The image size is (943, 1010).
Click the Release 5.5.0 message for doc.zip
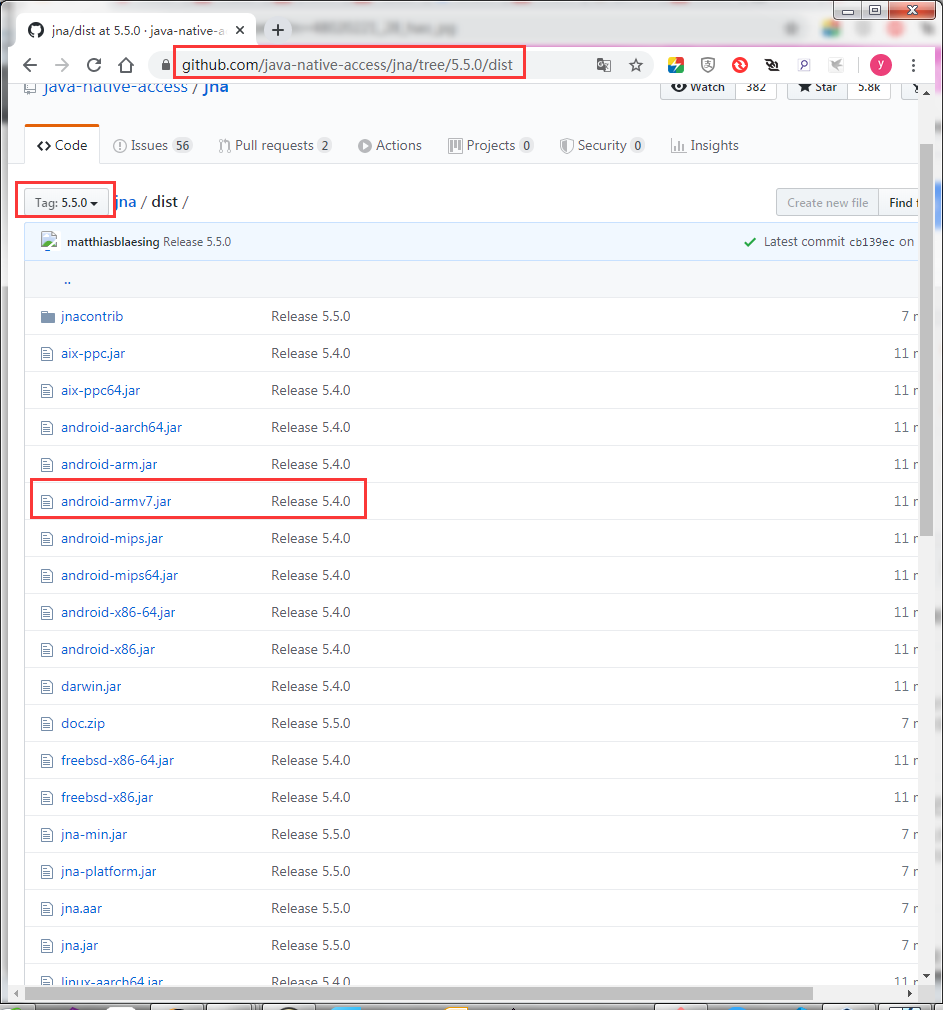310,723
